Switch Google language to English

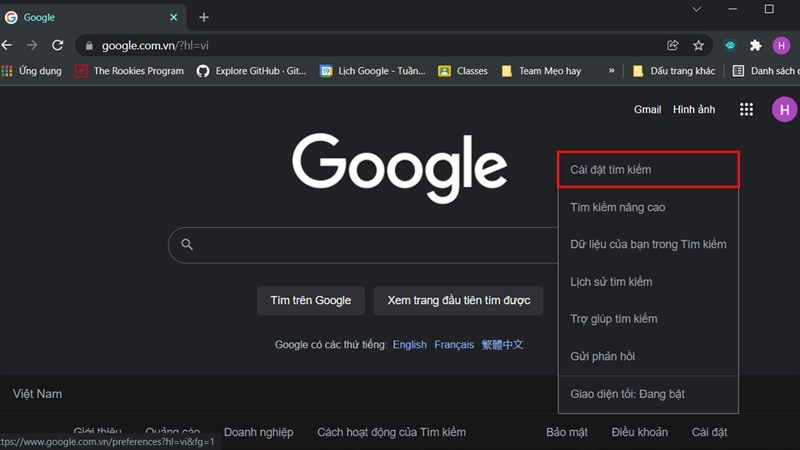pos(409,345)
